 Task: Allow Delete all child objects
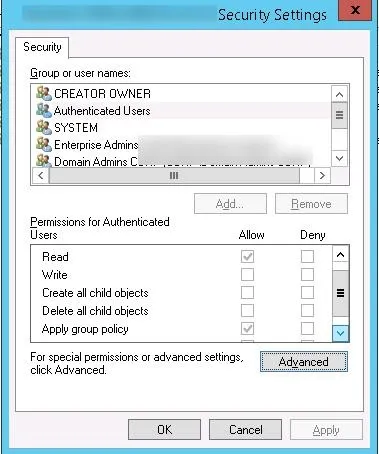[x=247, y=311]
